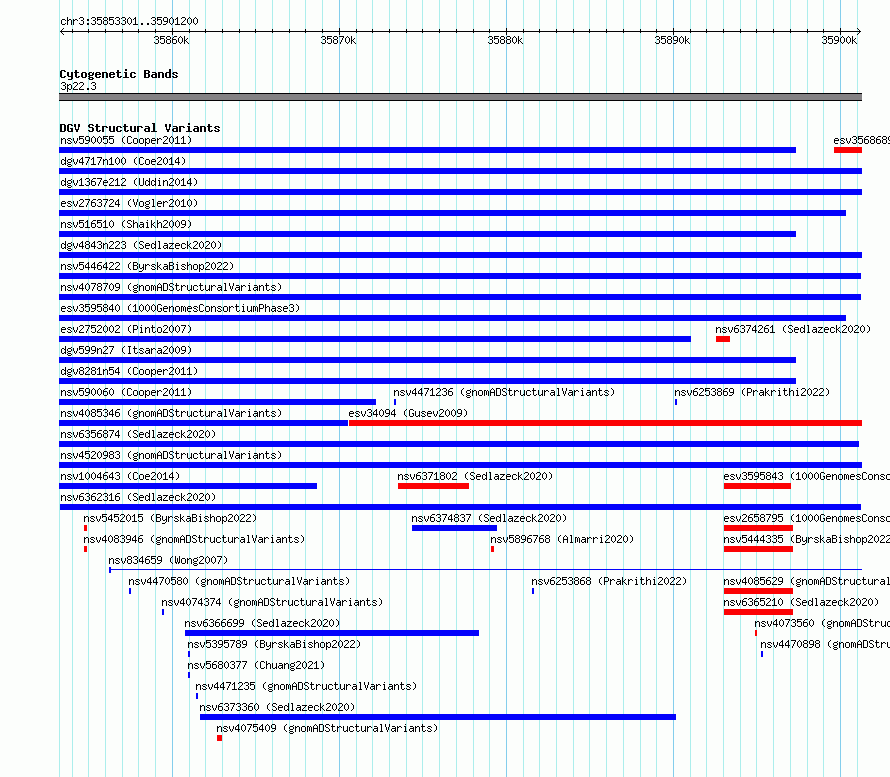Select nsv6373360 (Sedlazeck2020) label
Image resolution: width=890 pixels, height=777 pixels.
[x=277, y=707]
